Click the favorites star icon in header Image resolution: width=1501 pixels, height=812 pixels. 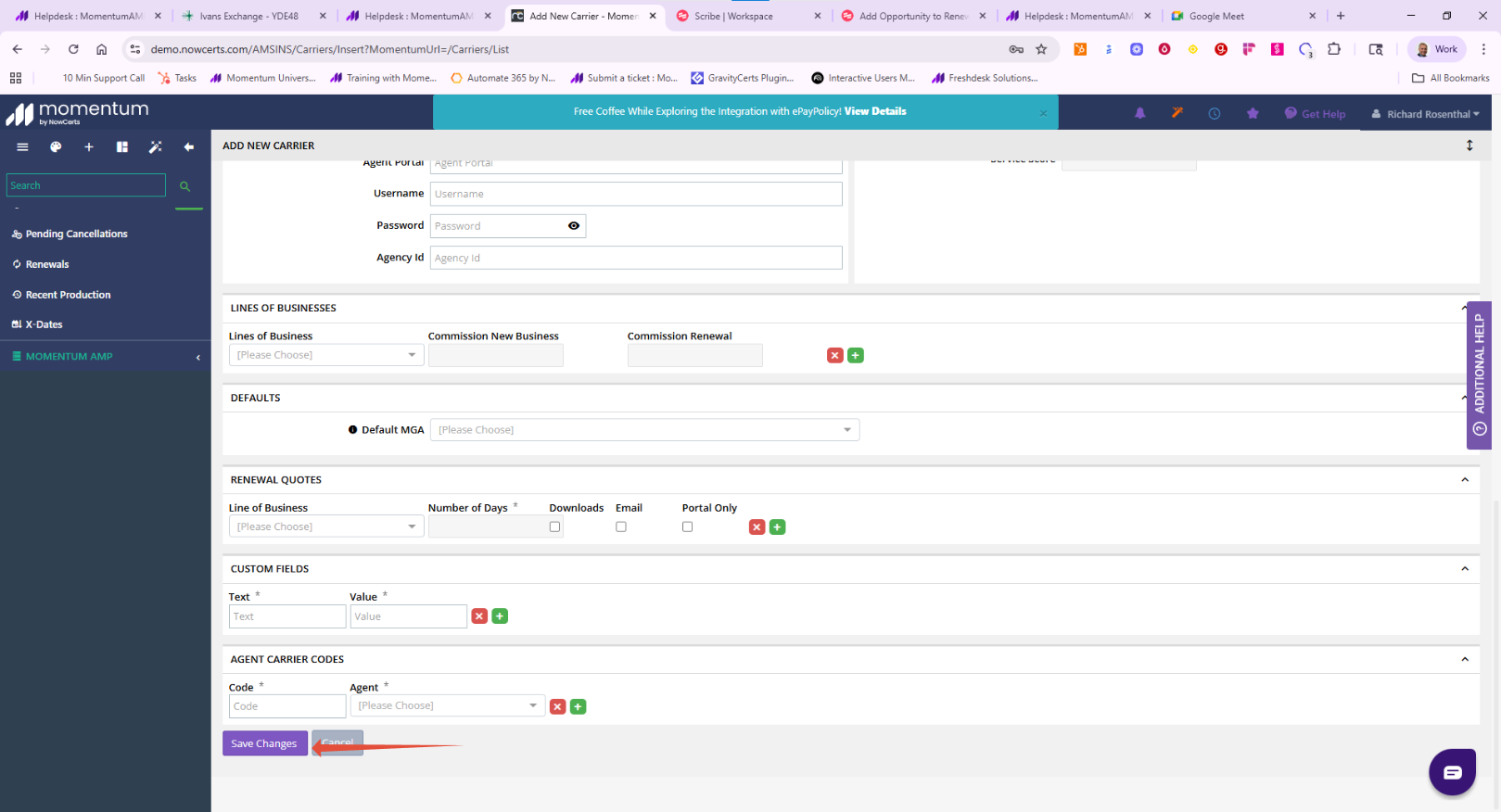1253,113
